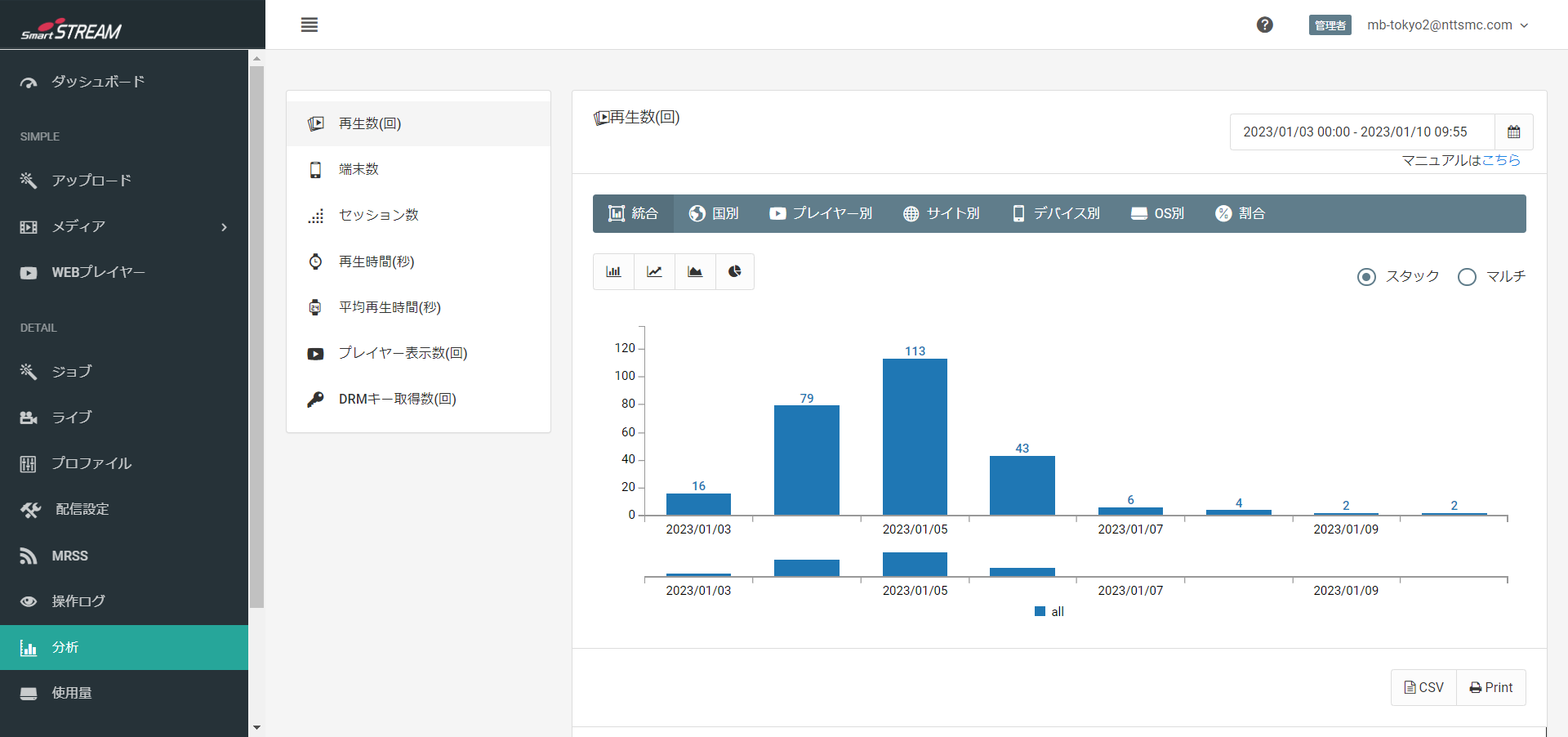The height and width of the screenshot is (737, 1568).
Task: Switch to 割合 tab
Action: pos(1240,213)
